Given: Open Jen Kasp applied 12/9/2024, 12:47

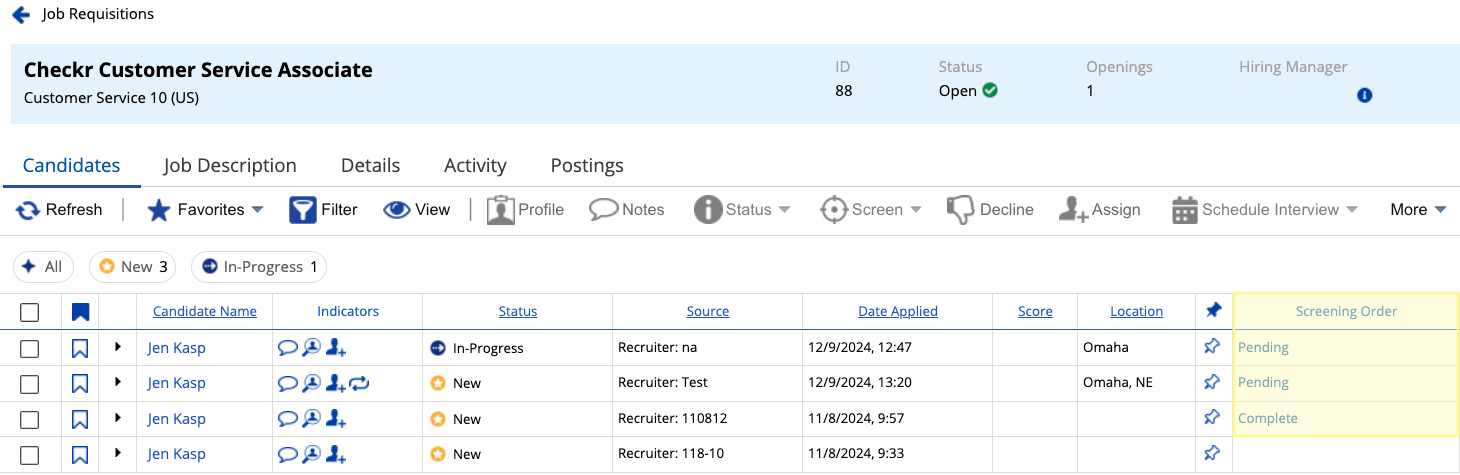Looking at the screenshot, I should point(177,348).
